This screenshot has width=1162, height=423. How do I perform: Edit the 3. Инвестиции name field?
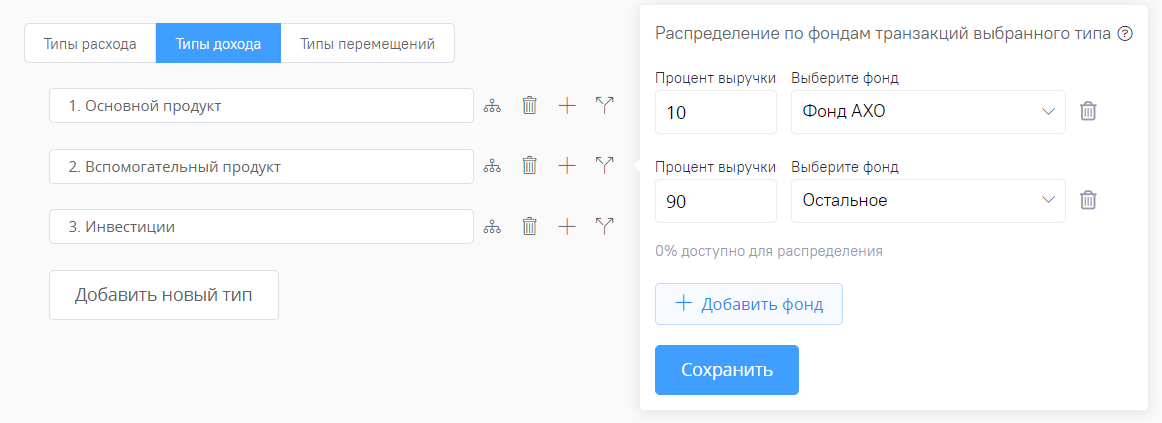point(262,227)
